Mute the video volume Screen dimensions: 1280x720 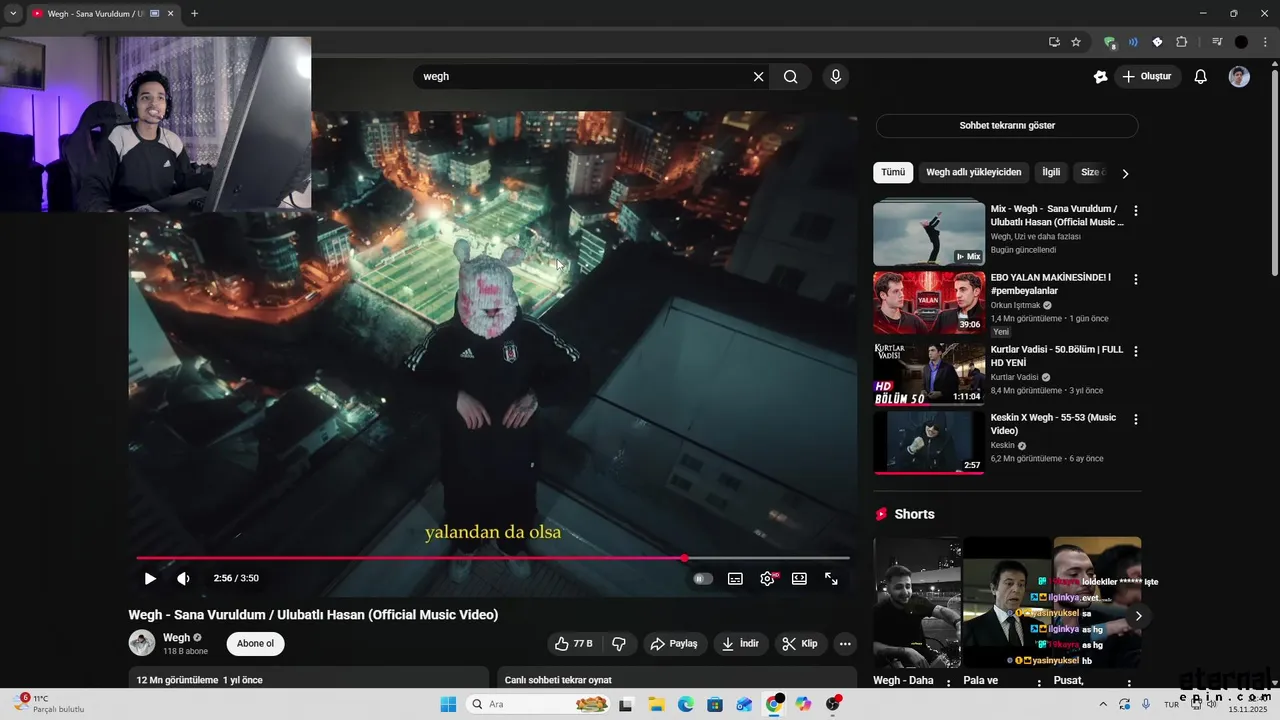coord(184,578)
